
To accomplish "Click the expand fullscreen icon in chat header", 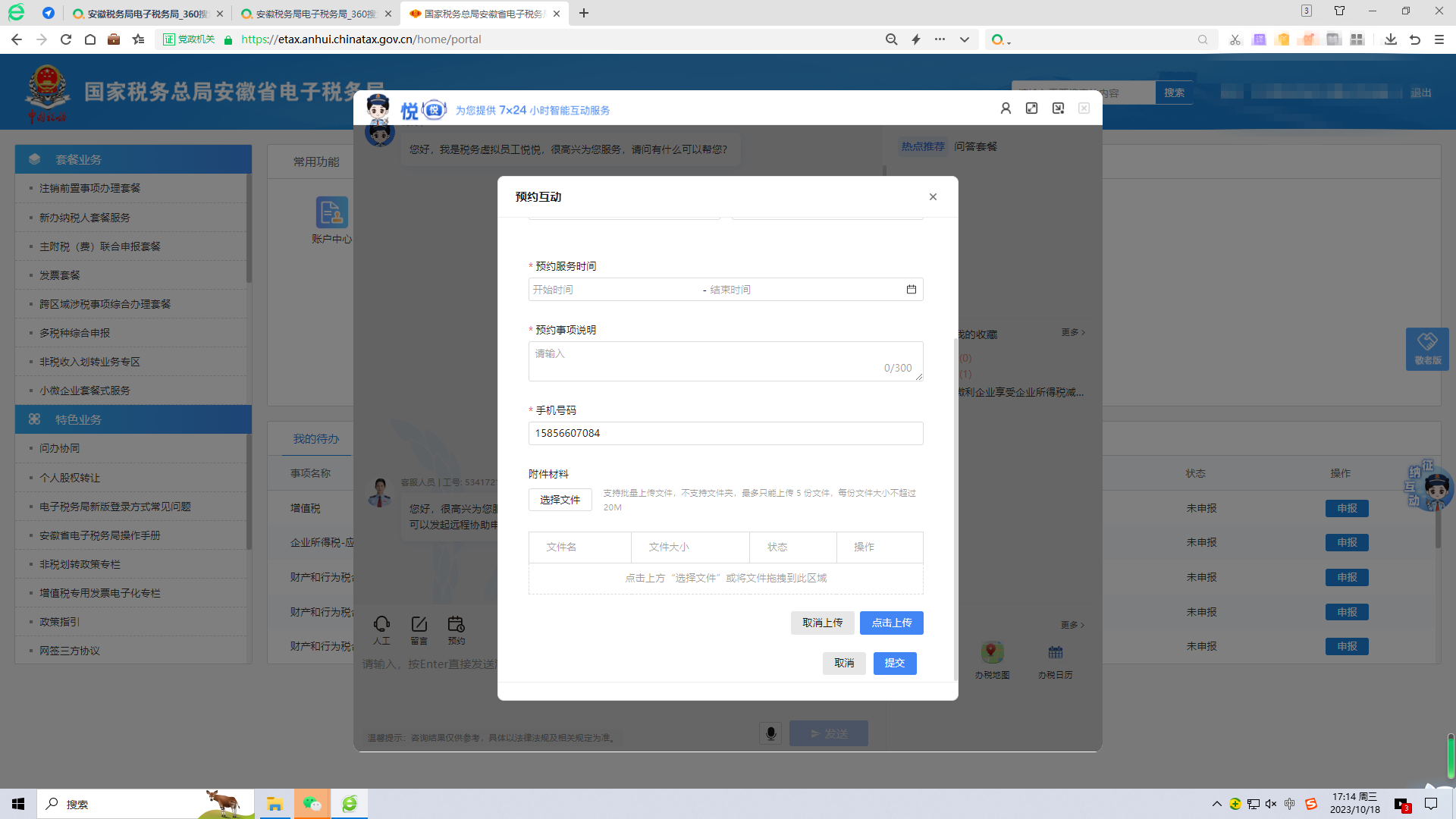I will tap(1031, 108).
